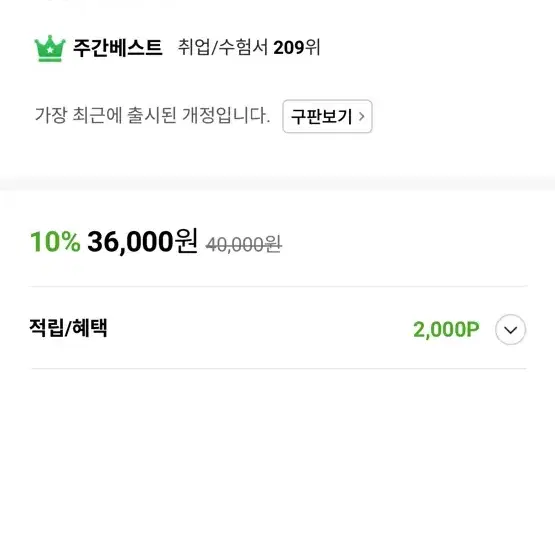Click the separator line under the price
555x555 pixels.
pos(279,286)
